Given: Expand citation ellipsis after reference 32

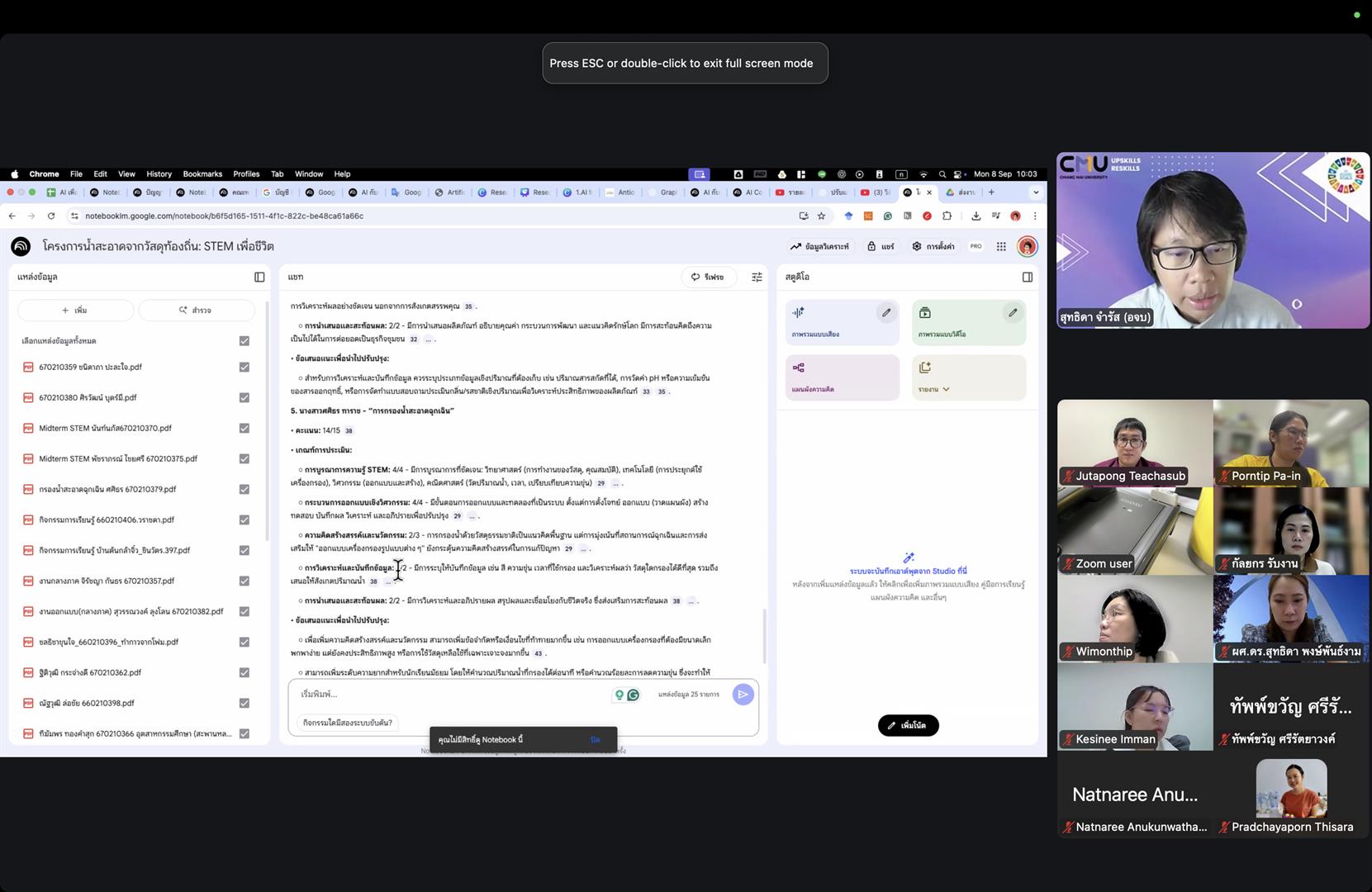Looking at the screenshot, I should [x=428, y=339].
